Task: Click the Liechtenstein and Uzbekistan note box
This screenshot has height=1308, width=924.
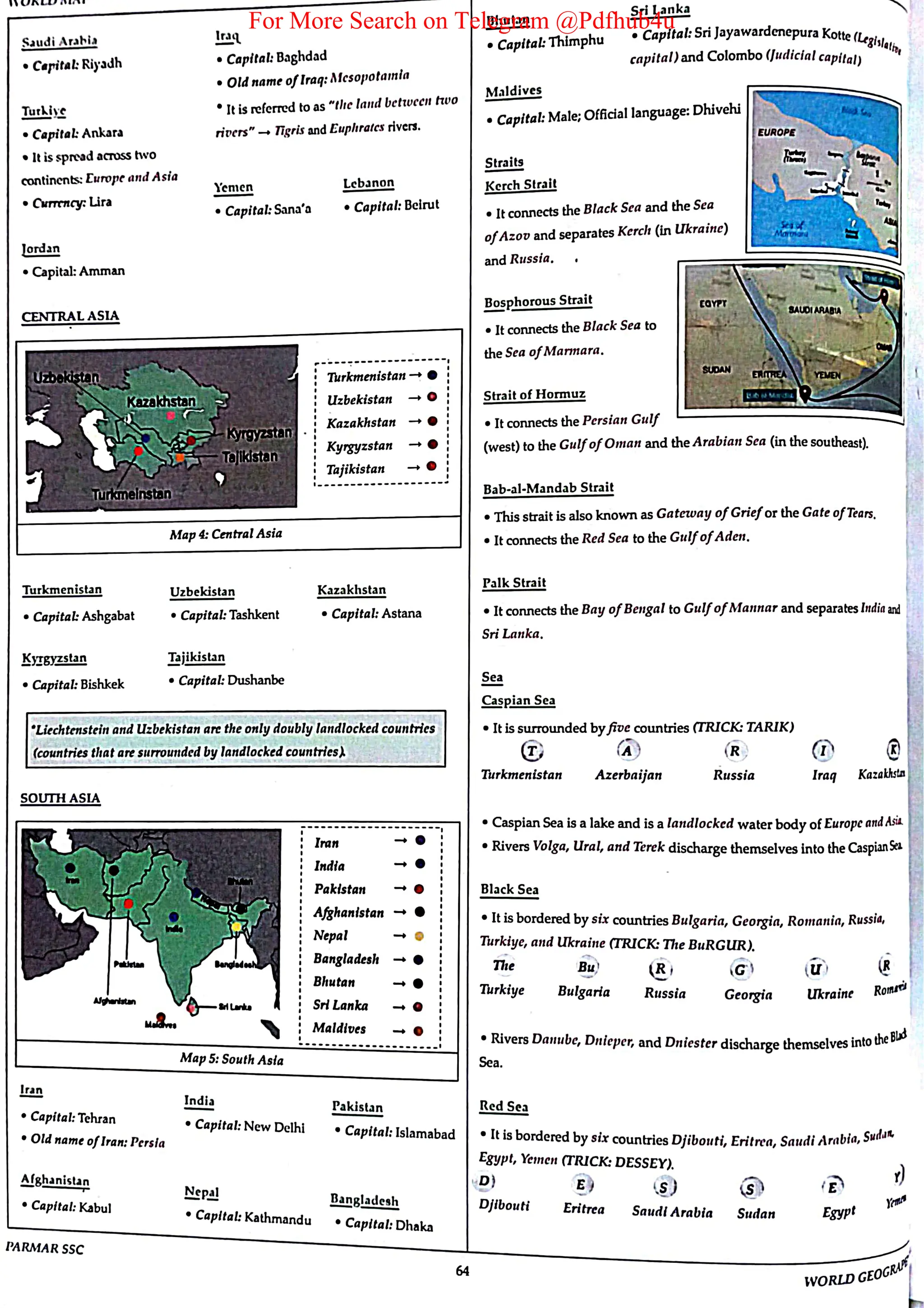Action: pyautogui.click(x=236, y=739)
